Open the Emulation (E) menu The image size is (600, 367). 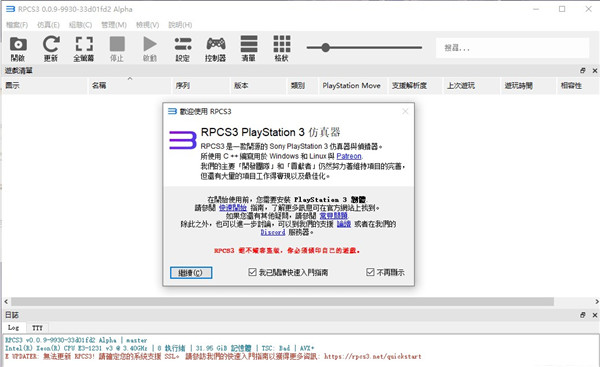coord(48,25)
